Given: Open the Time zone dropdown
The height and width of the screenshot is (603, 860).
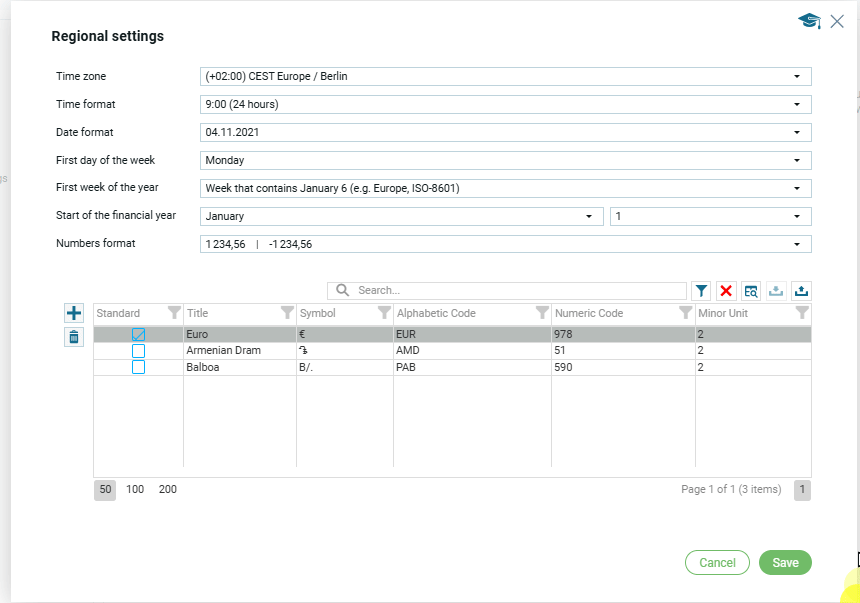Looking at the screenshot, I should click(505, 76).
